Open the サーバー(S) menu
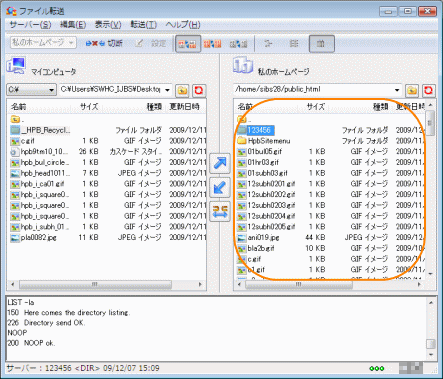Viewport: 443px width, 379px height. (x=30, y=25)
